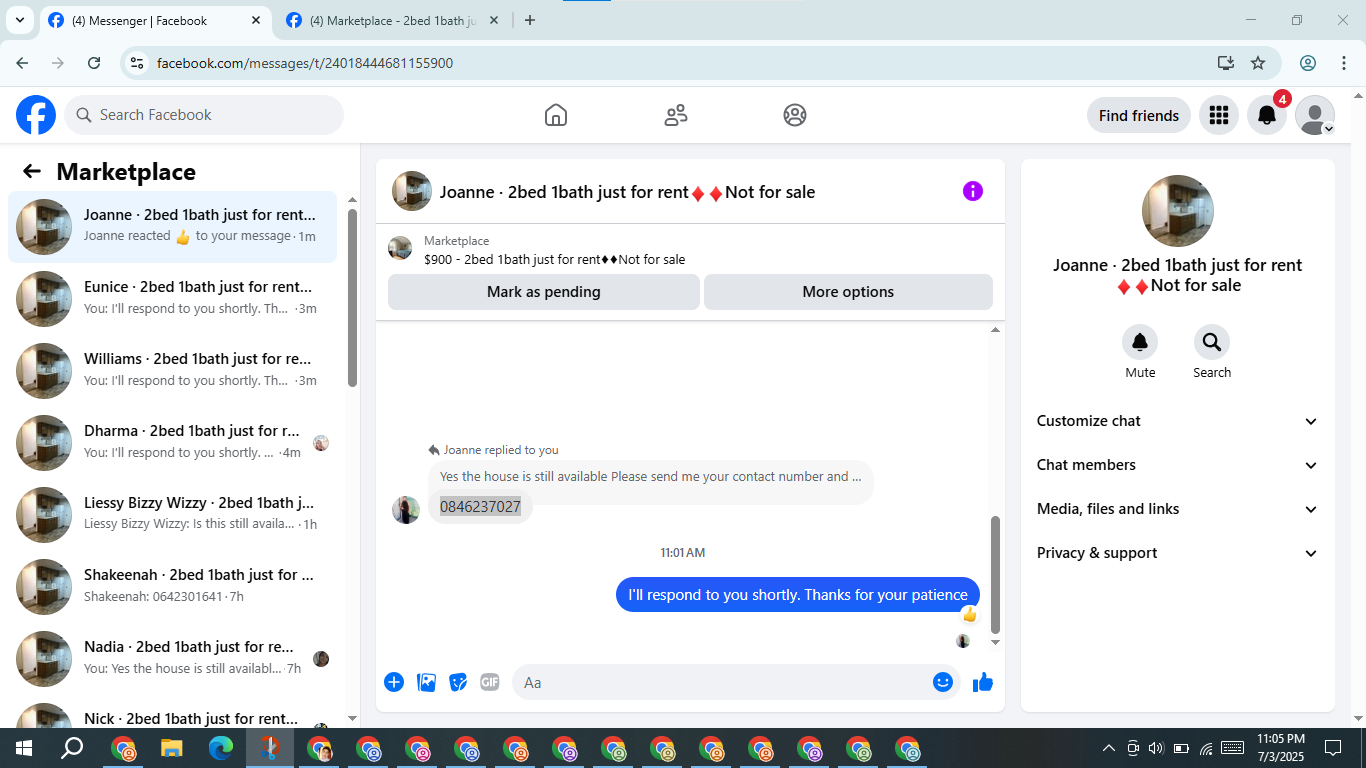Image resolution: width=1366 pixels, height=768 pixels.
Task: Open the GIF picker icon
Action: [490, 682]
